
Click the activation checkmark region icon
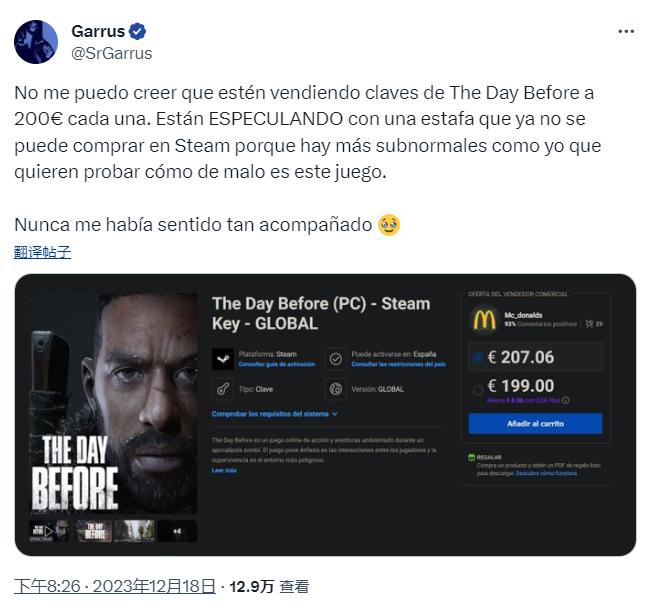click(x=336, y=359)
